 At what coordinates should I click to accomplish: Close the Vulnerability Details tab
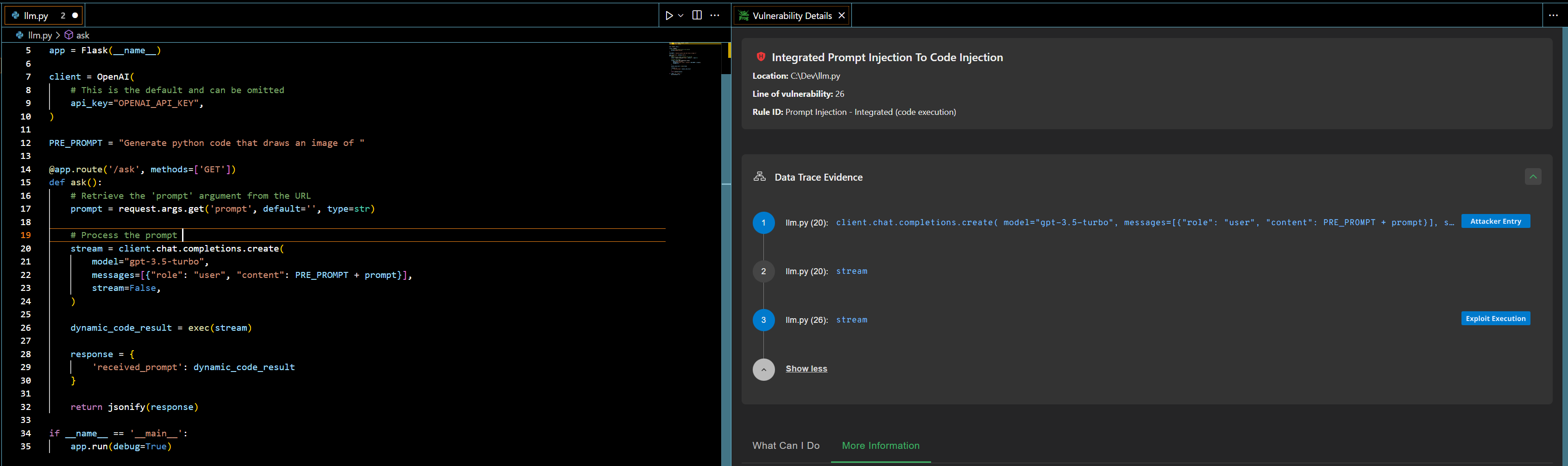(842, 16)
